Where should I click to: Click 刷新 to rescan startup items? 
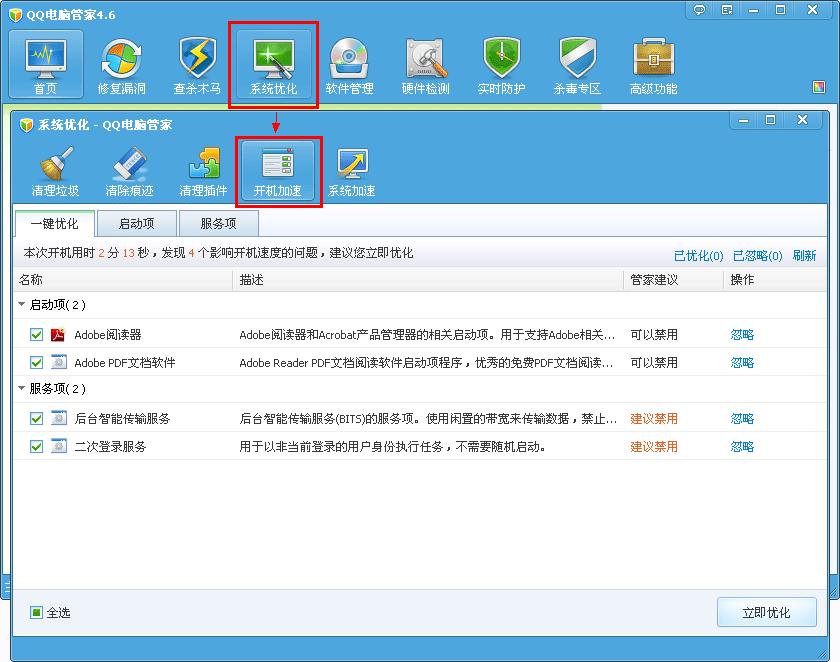[805, 255]
